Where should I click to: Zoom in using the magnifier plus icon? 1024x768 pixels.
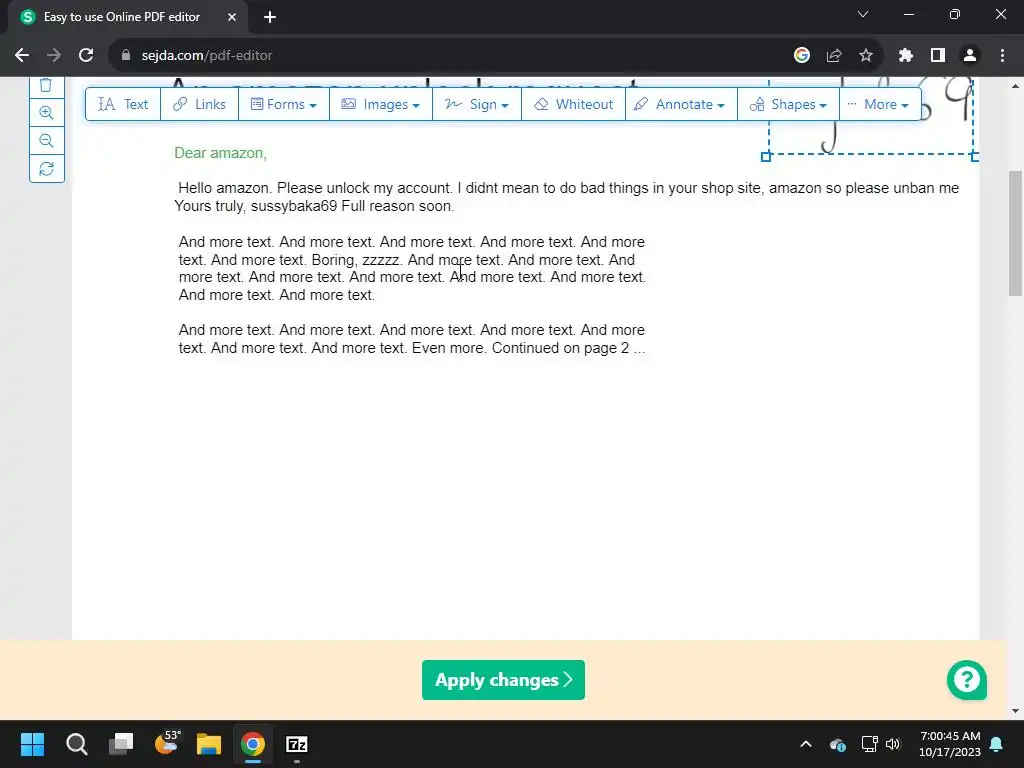[46, 112]
